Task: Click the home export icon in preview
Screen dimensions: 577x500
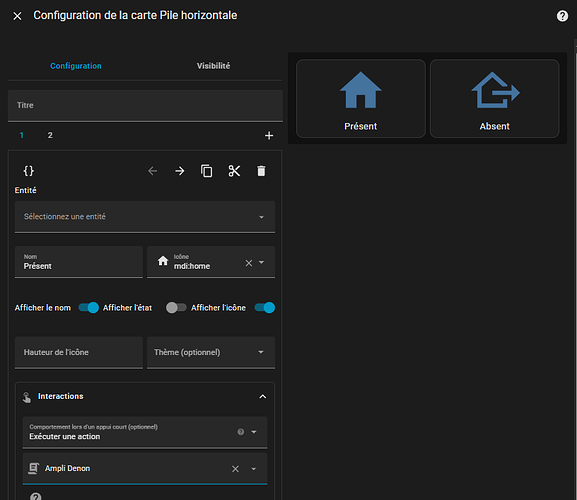Action: tap(495, 90)
